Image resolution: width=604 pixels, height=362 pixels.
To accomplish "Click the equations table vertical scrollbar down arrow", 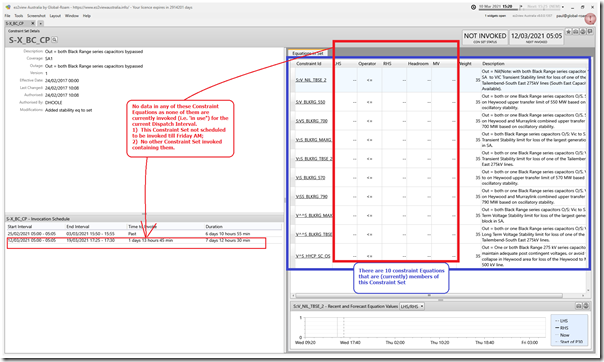I will [x=588, y=291].
